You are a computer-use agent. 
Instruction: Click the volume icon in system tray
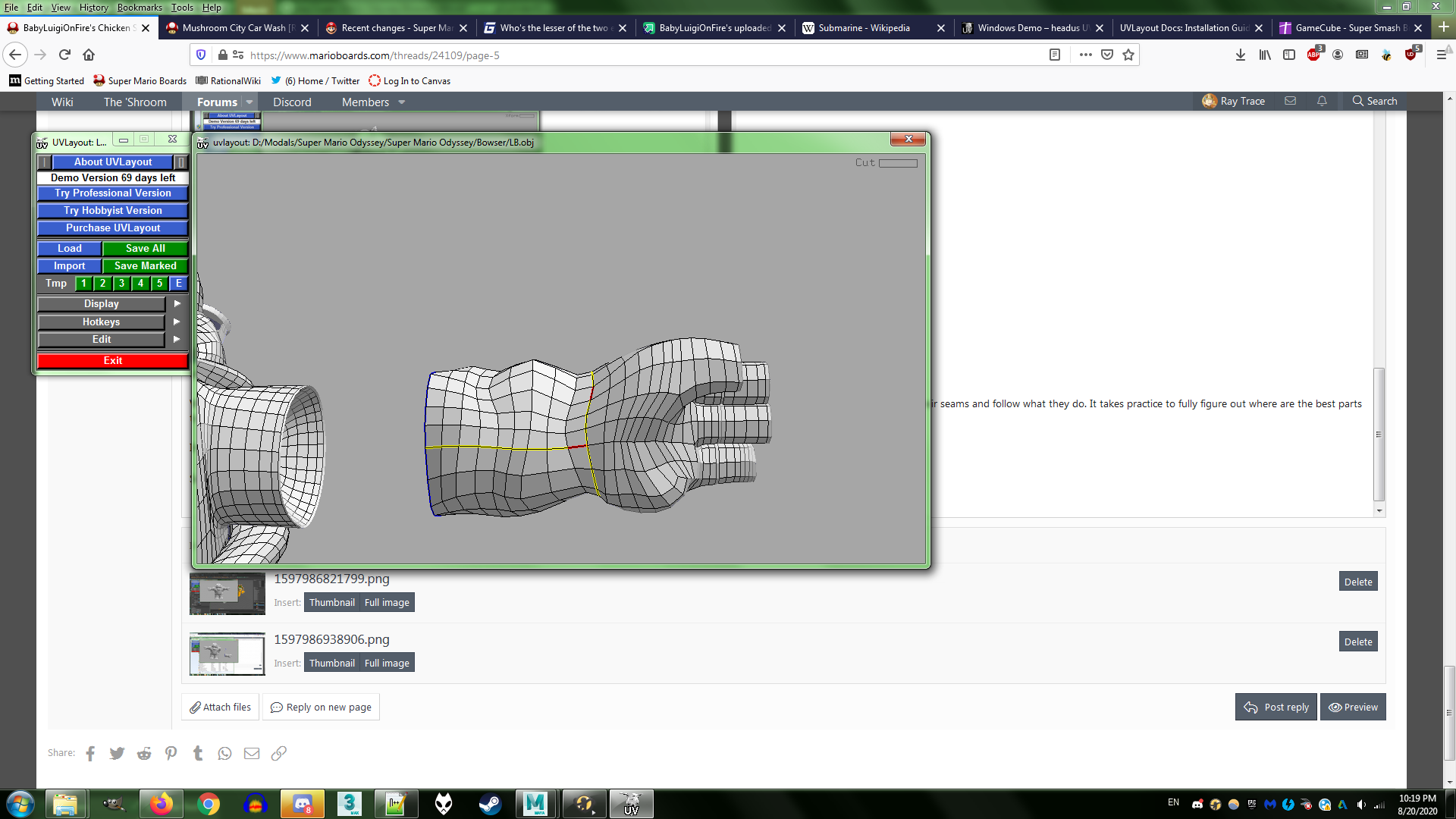click(1361, 805)
